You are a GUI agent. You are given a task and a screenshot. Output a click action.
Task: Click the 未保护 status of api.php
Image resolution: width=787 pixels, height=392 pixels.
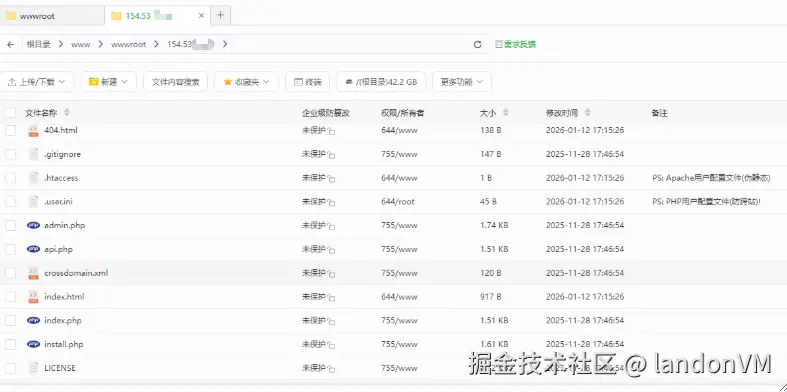(314, 249)
